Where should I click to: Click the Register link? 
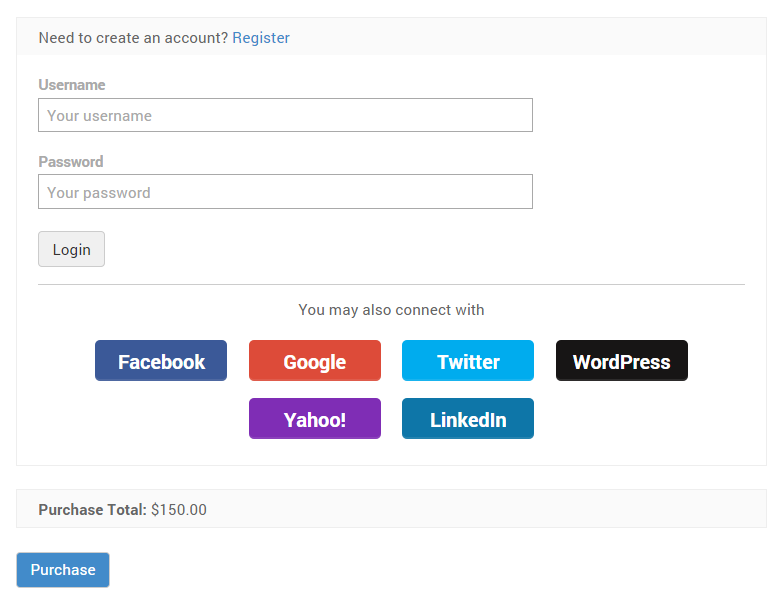click(261, 38)
